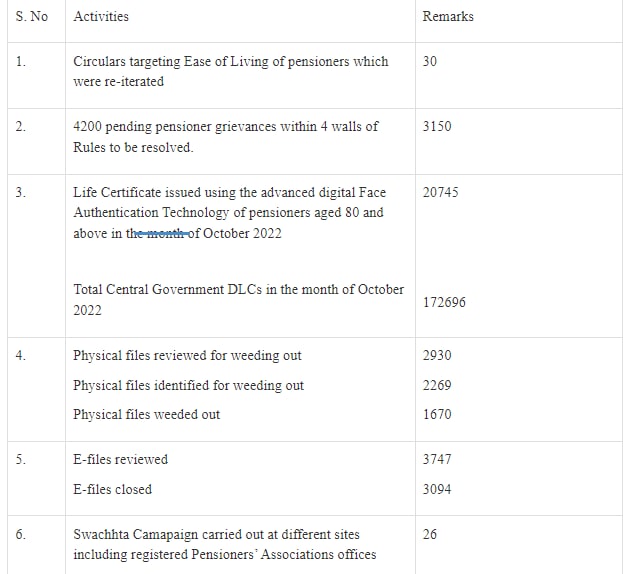
Task: Click the value 3094
Action: pyautogui.click(x=437, y=490)
